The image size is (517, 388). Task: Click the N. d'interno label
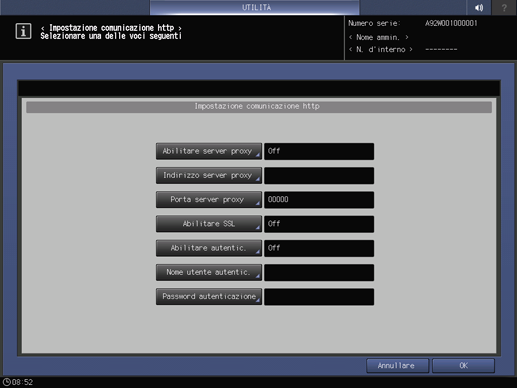click(381, 49)
